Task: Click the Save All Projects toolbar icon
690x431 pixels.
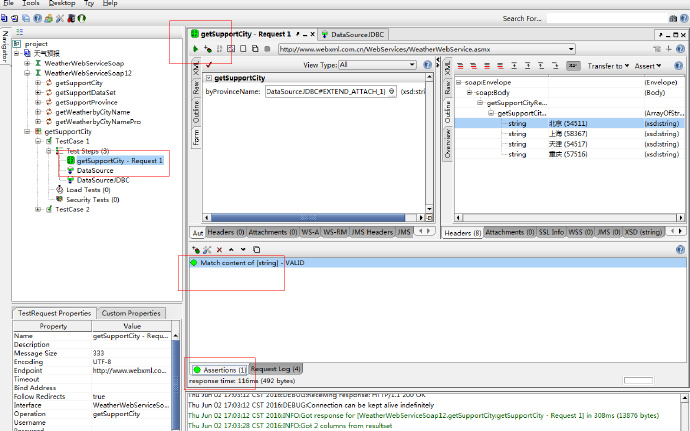Action: (26, 18)
